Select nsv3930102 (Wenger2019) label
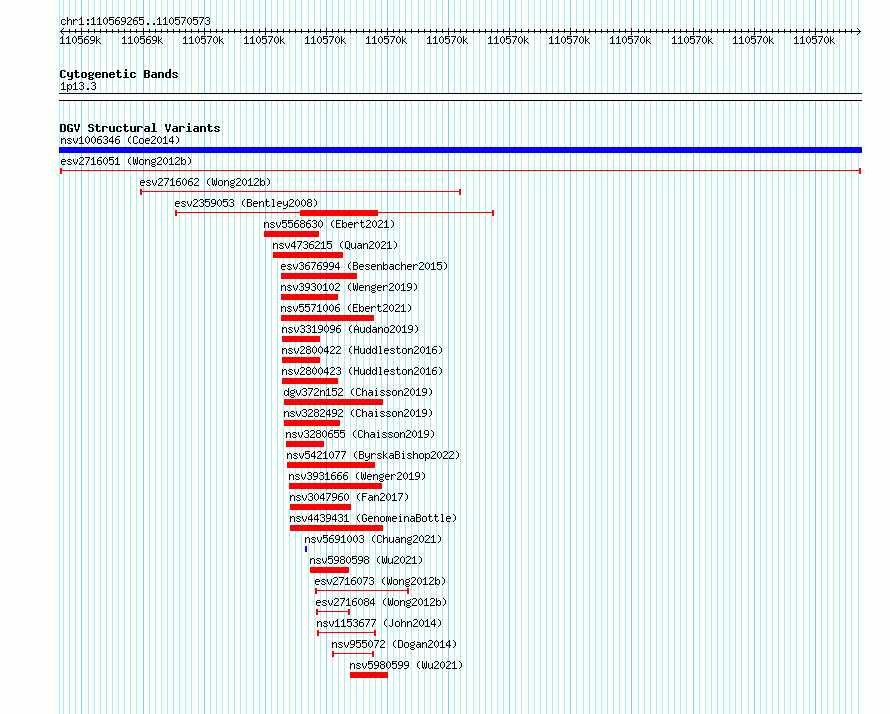The width and height of the screenshot is (890, 714). point(349,287)
